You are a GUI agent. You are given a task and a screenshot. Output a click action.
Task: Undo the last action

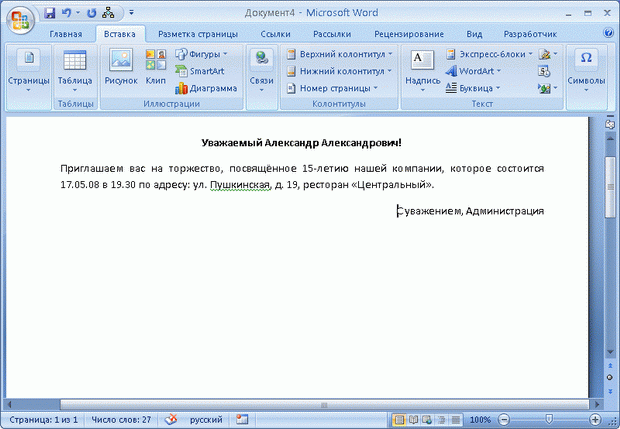(x=66, y=13)
